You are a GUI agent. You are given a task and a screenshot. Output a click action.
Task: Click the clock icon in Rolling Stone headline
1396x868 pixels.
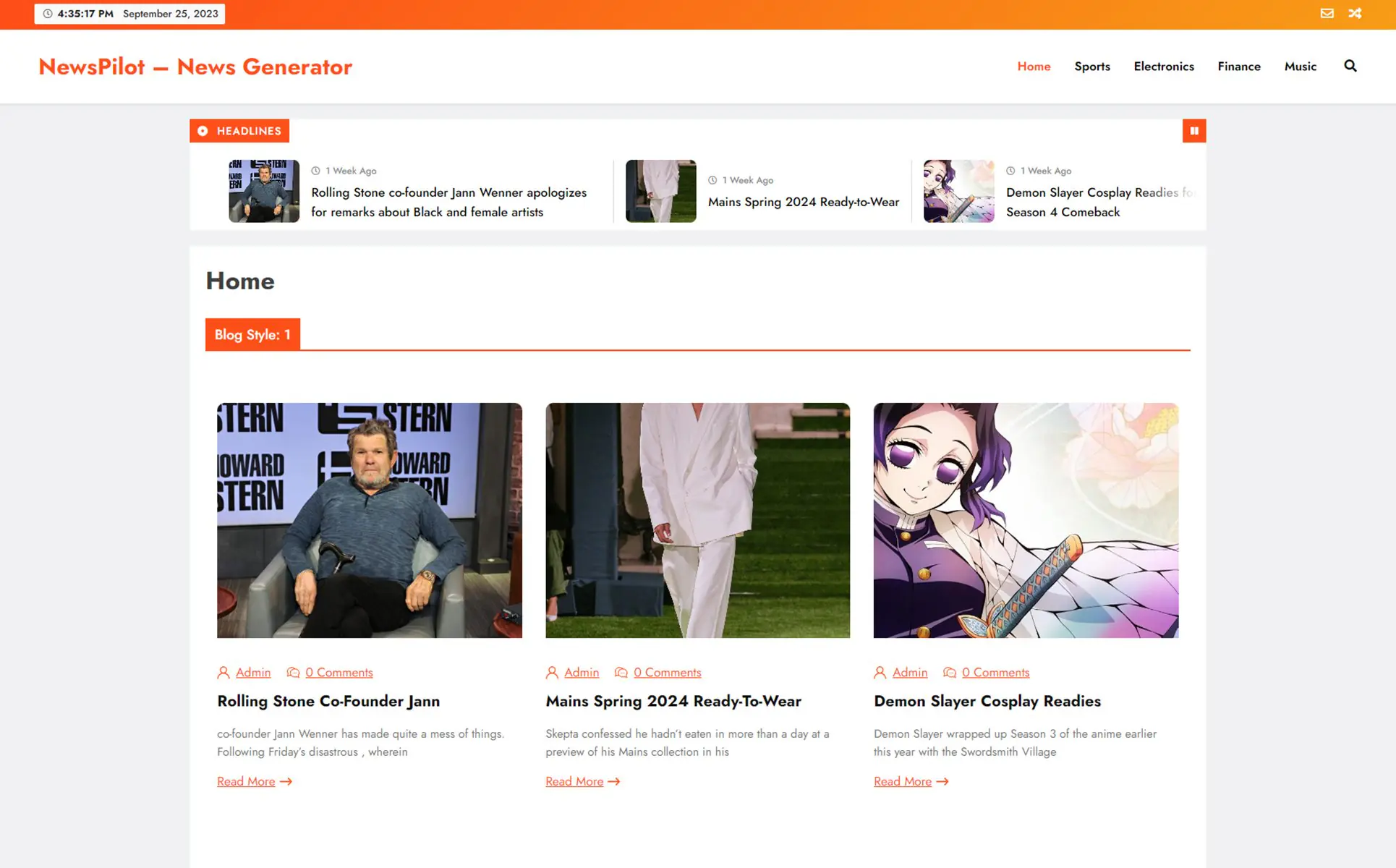coord(315,171)
